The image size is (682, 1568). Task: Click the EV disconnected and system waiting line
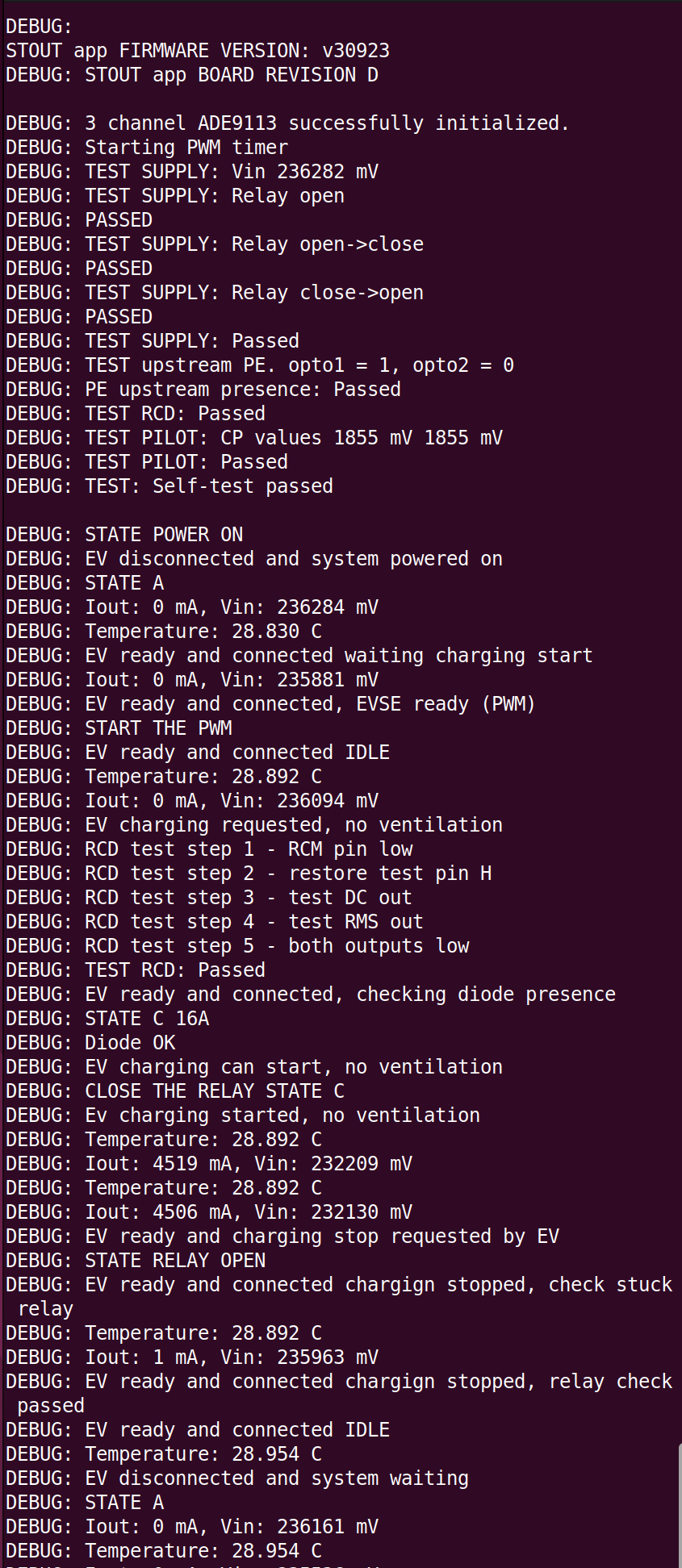(x=236, y=1478)
